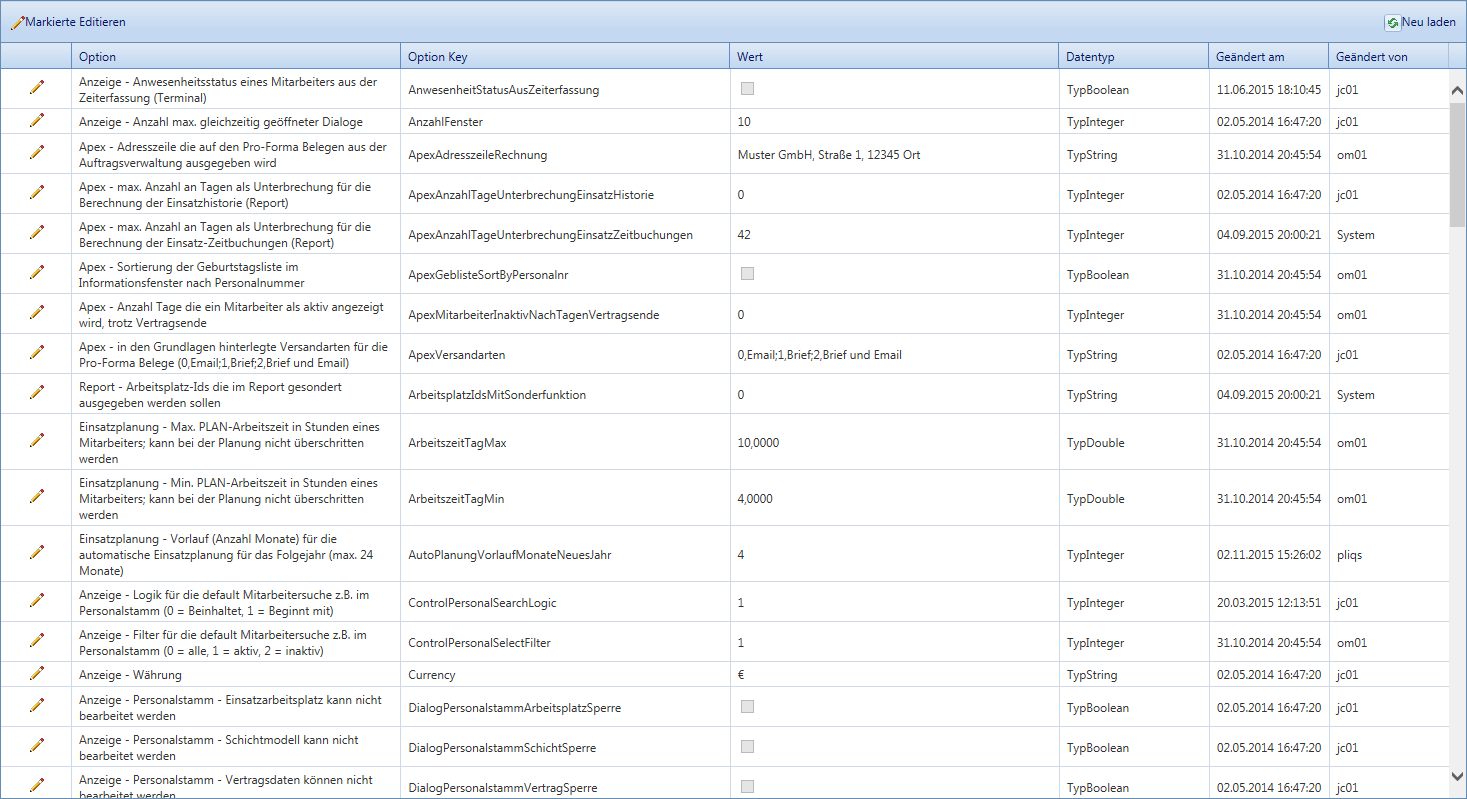
Task: Click the pencil icon for AnzahlFenster
Action: pyautogui.click(x=37, y=121)
